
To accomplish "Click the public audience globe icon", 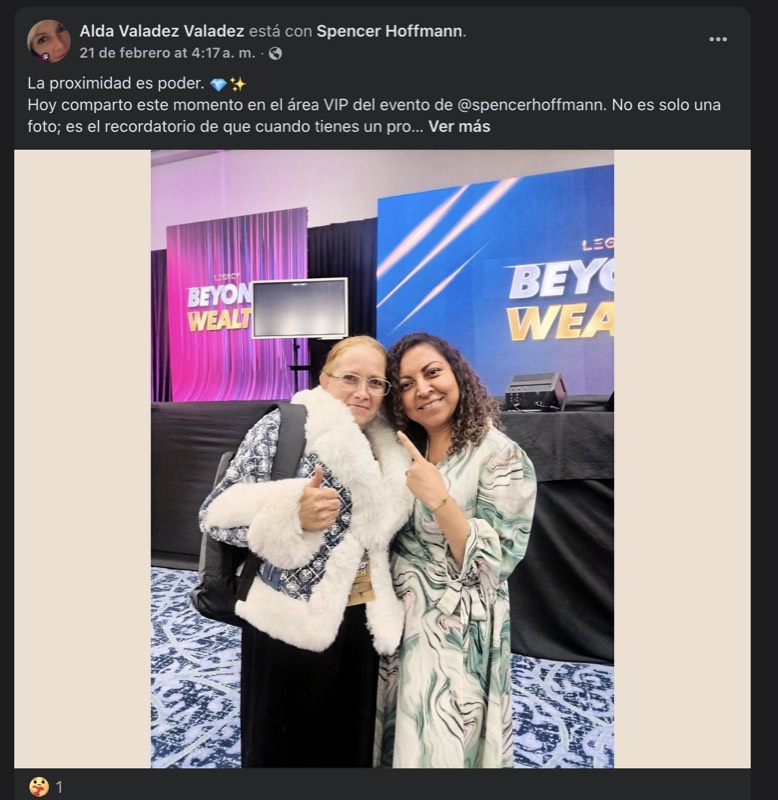I will click(275, 53).
